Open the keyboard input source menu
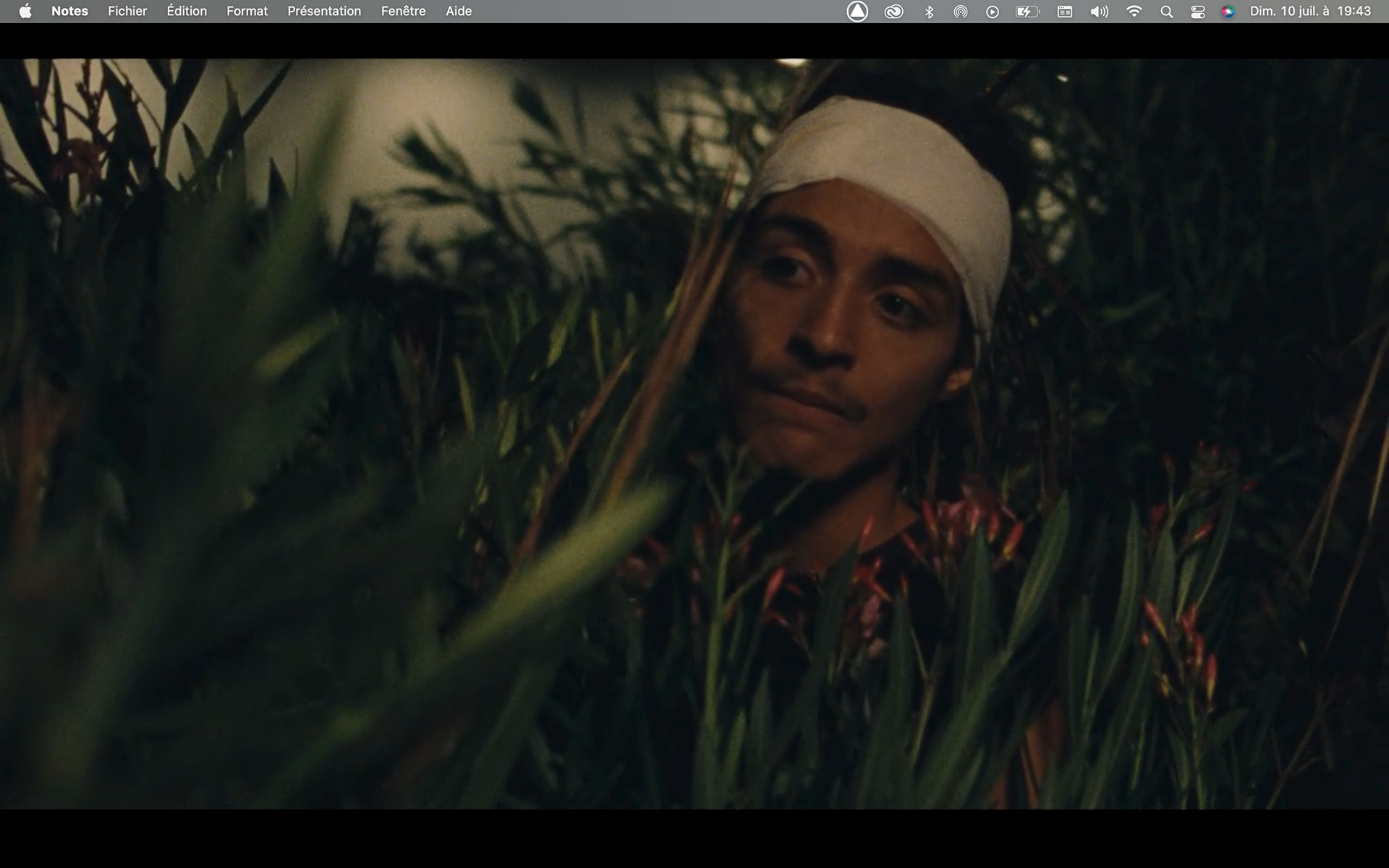The image size is (1389, 868). tap(1065, 12)
